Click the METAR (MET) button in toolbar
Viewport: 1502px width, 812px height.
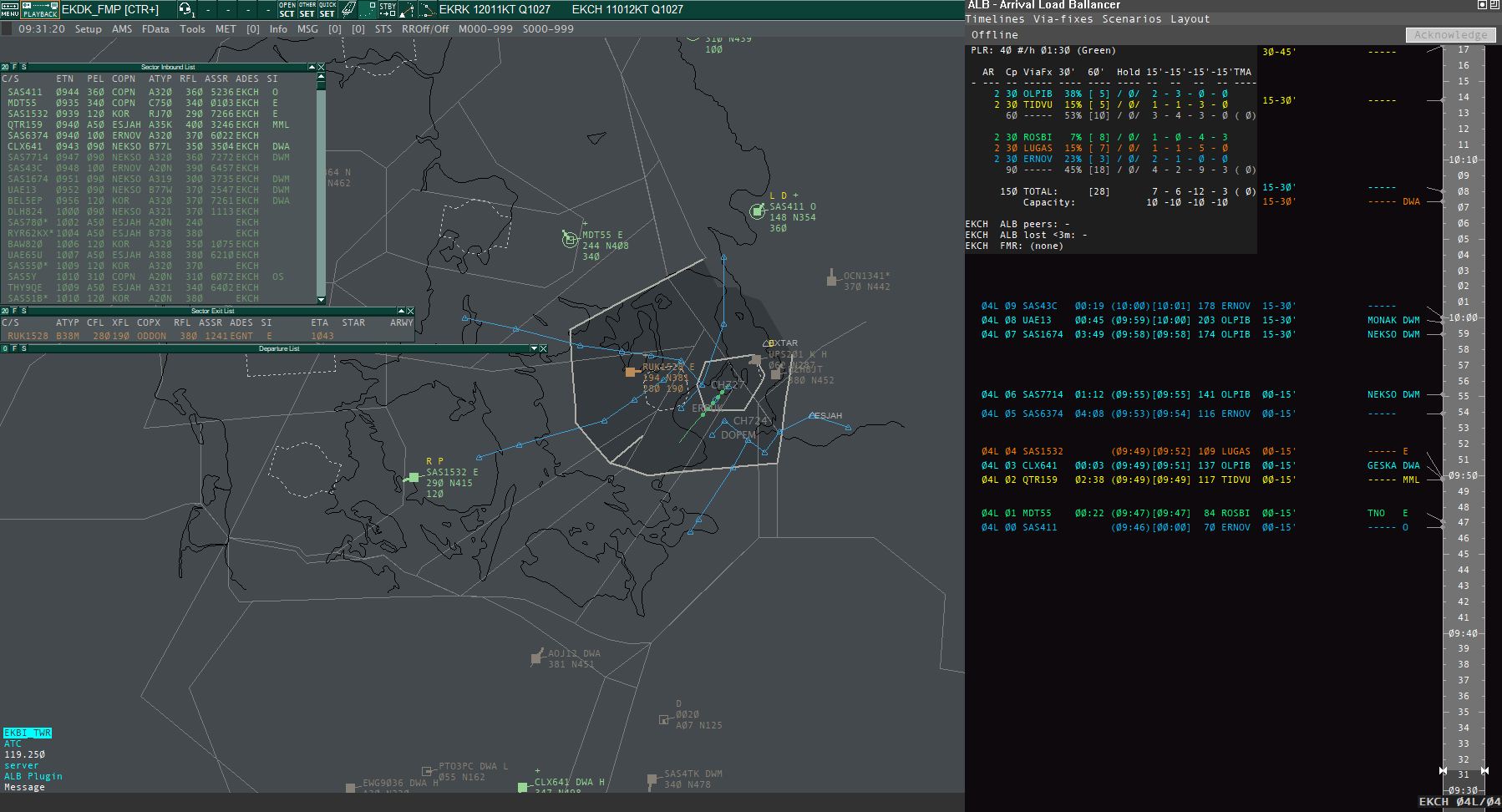tap(226, 29)
